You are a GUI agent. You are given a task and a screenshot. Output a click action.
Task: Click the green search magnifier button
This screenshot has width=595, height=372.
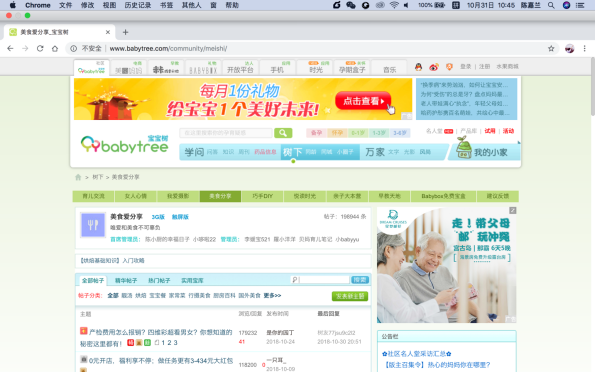coord(283,133)
